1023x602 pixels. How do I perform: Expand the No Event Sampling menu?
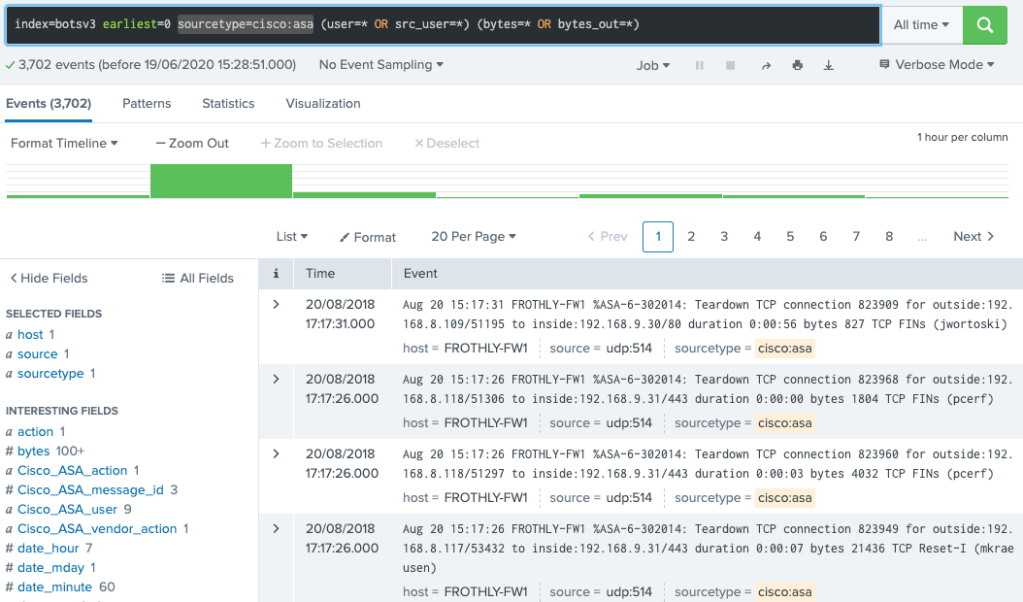coord(381,65)
